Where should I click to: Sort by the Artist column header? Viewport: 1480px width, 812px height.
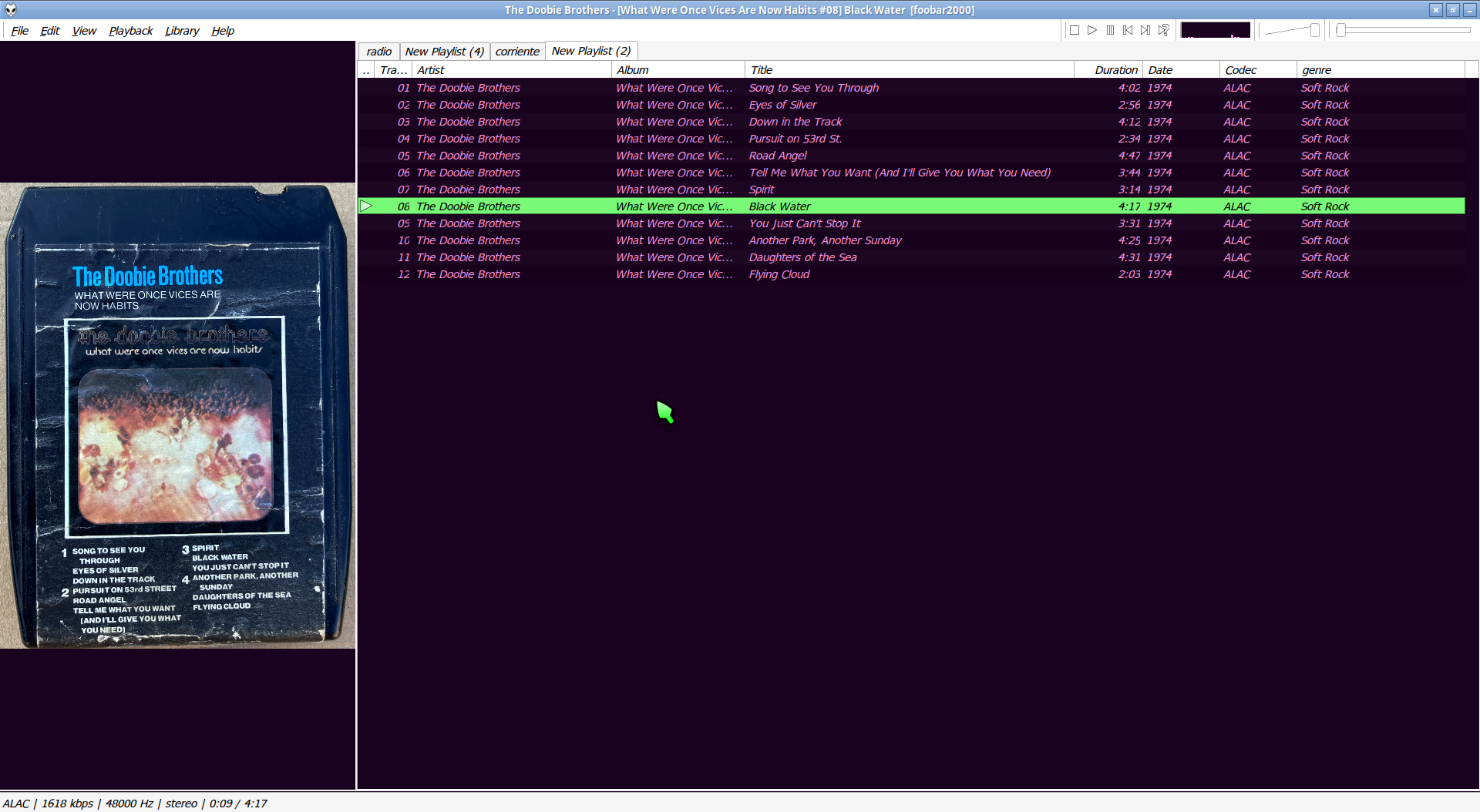(512, 70)
